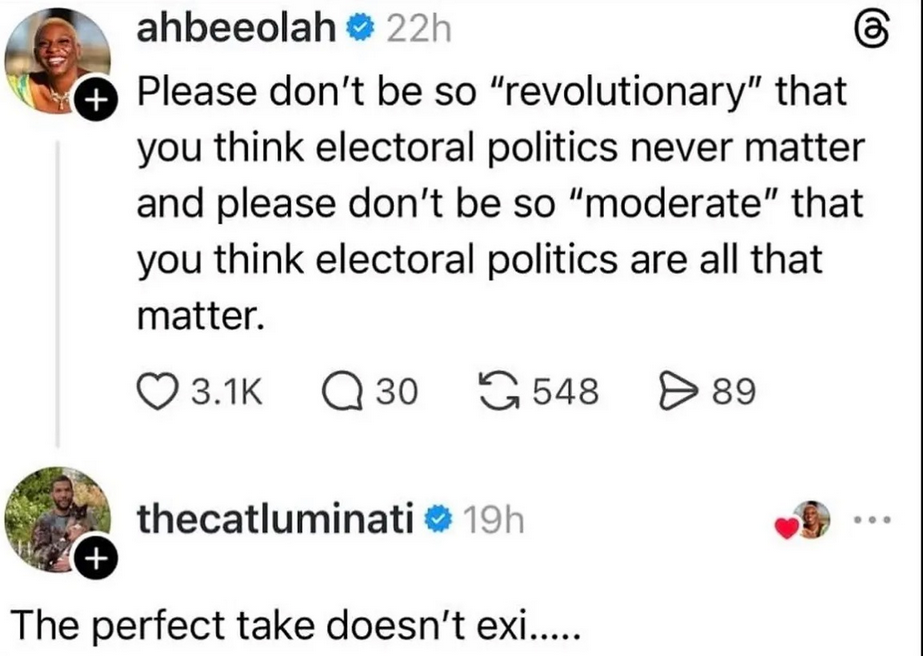The height and width of the screenshot is (656, 924).
Task: Open the thecatluminati profile via username
Action: click(x=275, y=520)
